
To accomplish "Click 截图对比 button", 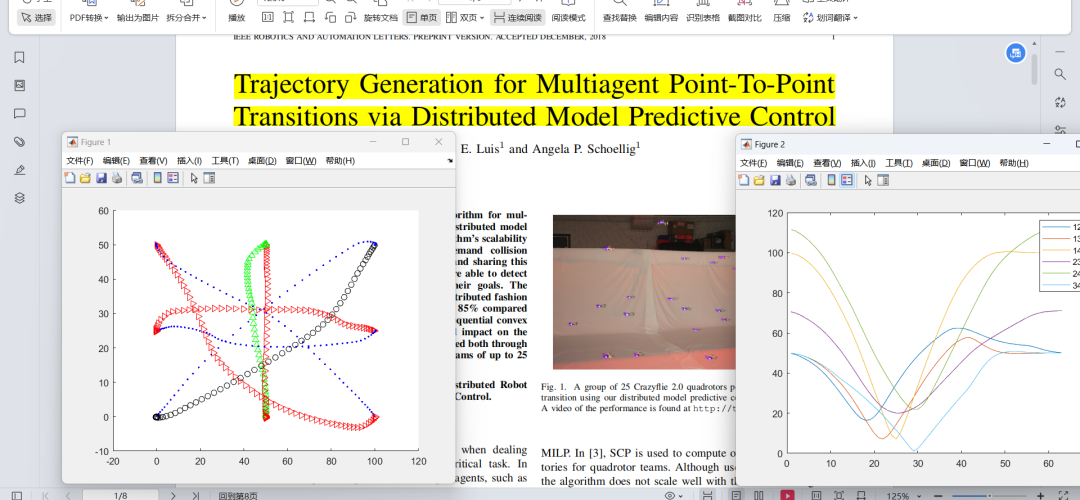I will (745, 17).
